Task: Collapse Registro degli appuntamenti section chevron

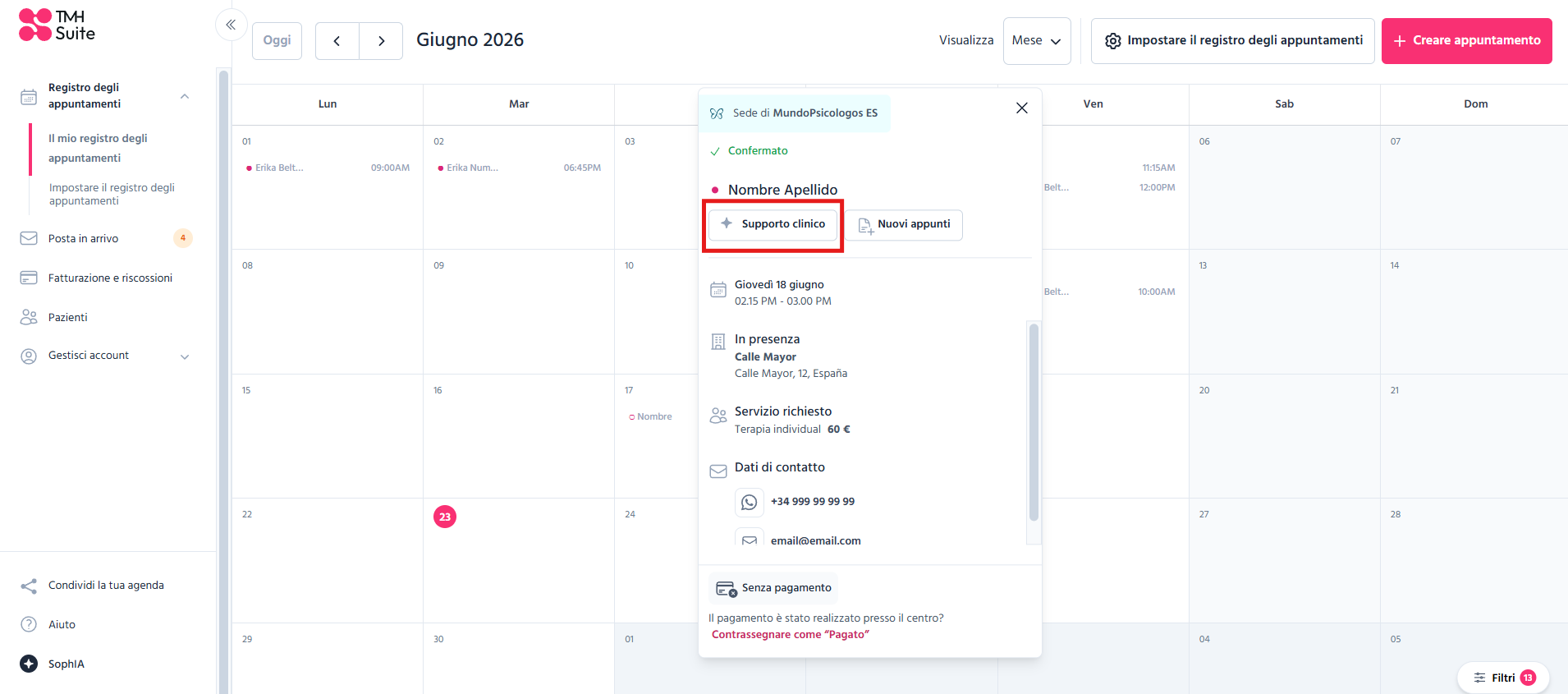Action: tap(185, 96)
